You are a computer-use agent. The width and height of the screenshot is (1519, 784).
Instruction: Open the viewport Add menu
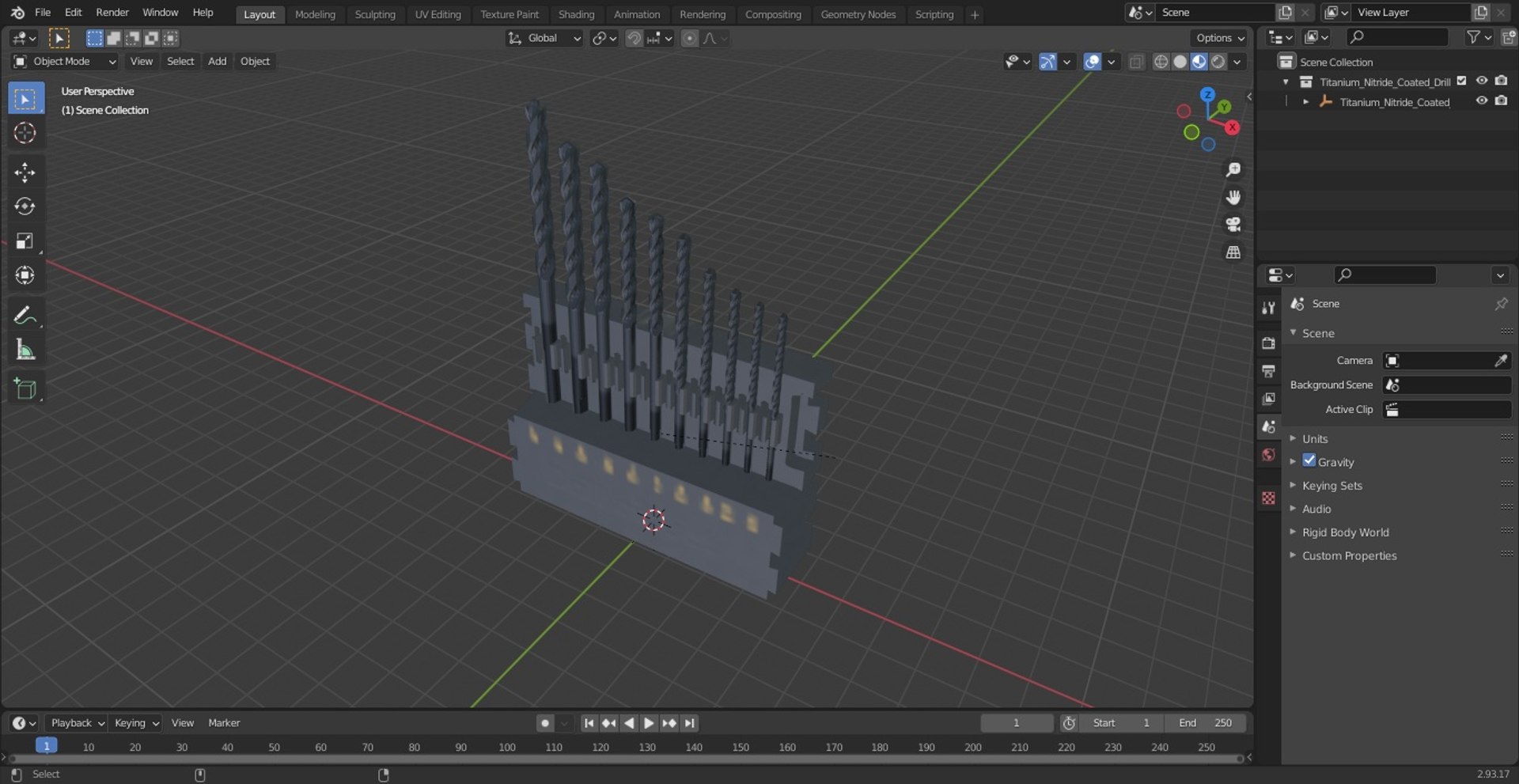[217, 62]
